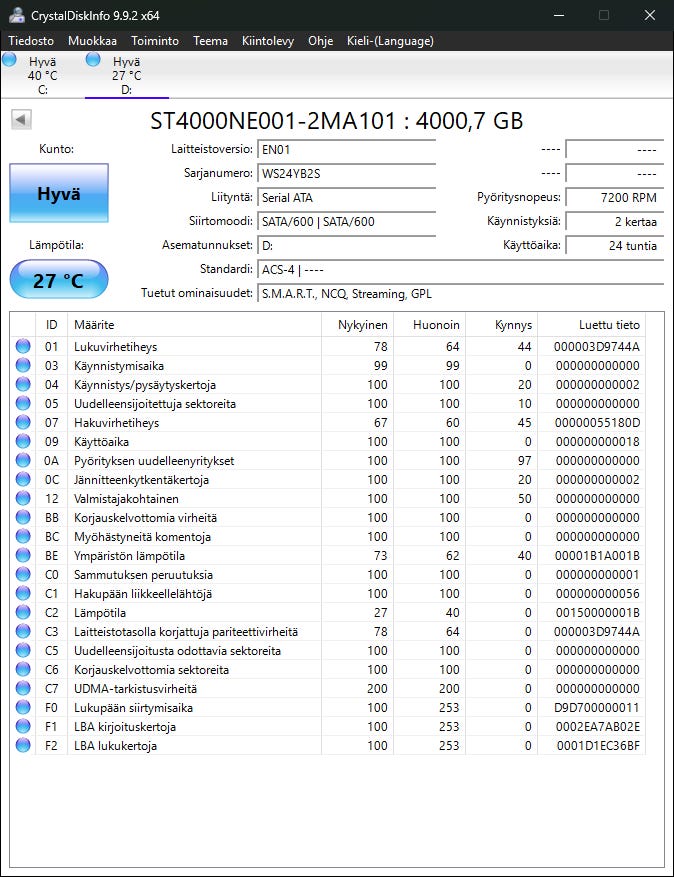Image resolution: width=674 pixels, height=877 pixels.
Task: Click status orb for UDMA-tarkistusvirheitä row
Action: click(23, 689)
